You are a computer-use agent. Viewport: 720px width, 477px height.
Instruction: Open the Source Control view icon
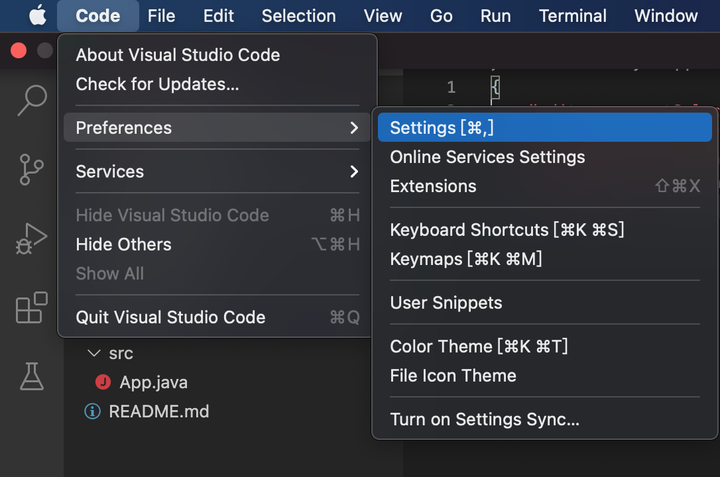(32, 169)
